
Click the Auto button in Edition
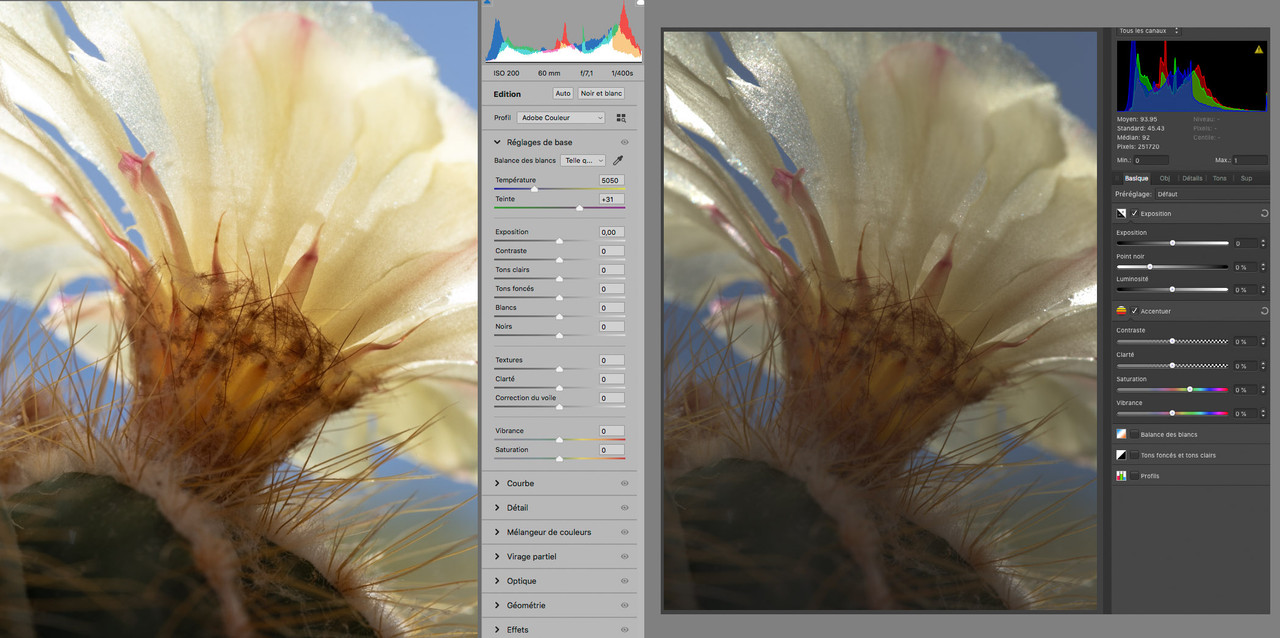[x=563, y=93]
